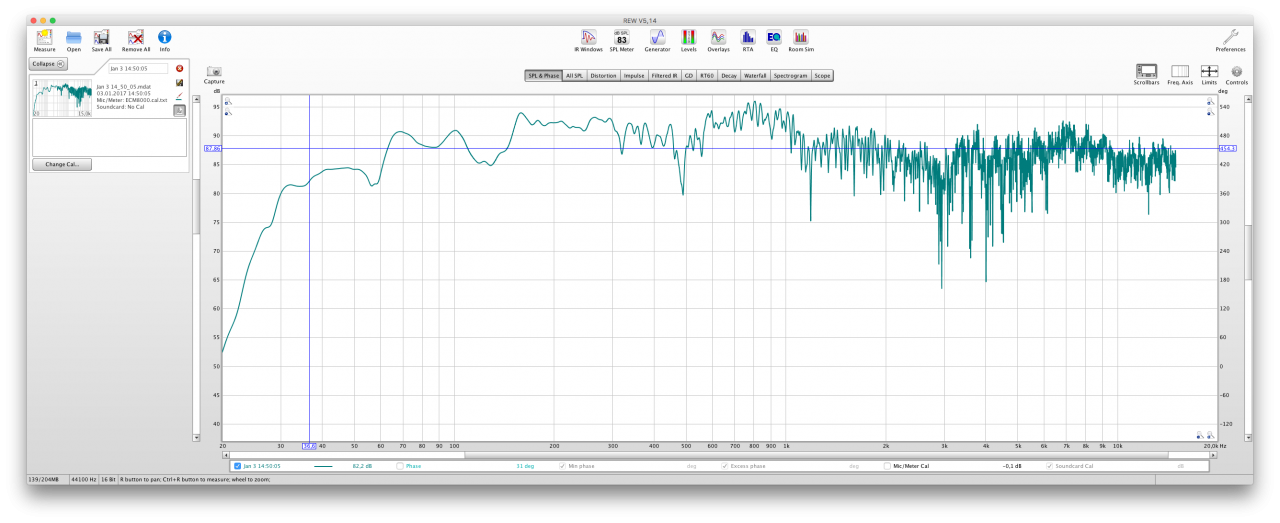Check the Mic/Meter Cal checkbox

[886, 466]
